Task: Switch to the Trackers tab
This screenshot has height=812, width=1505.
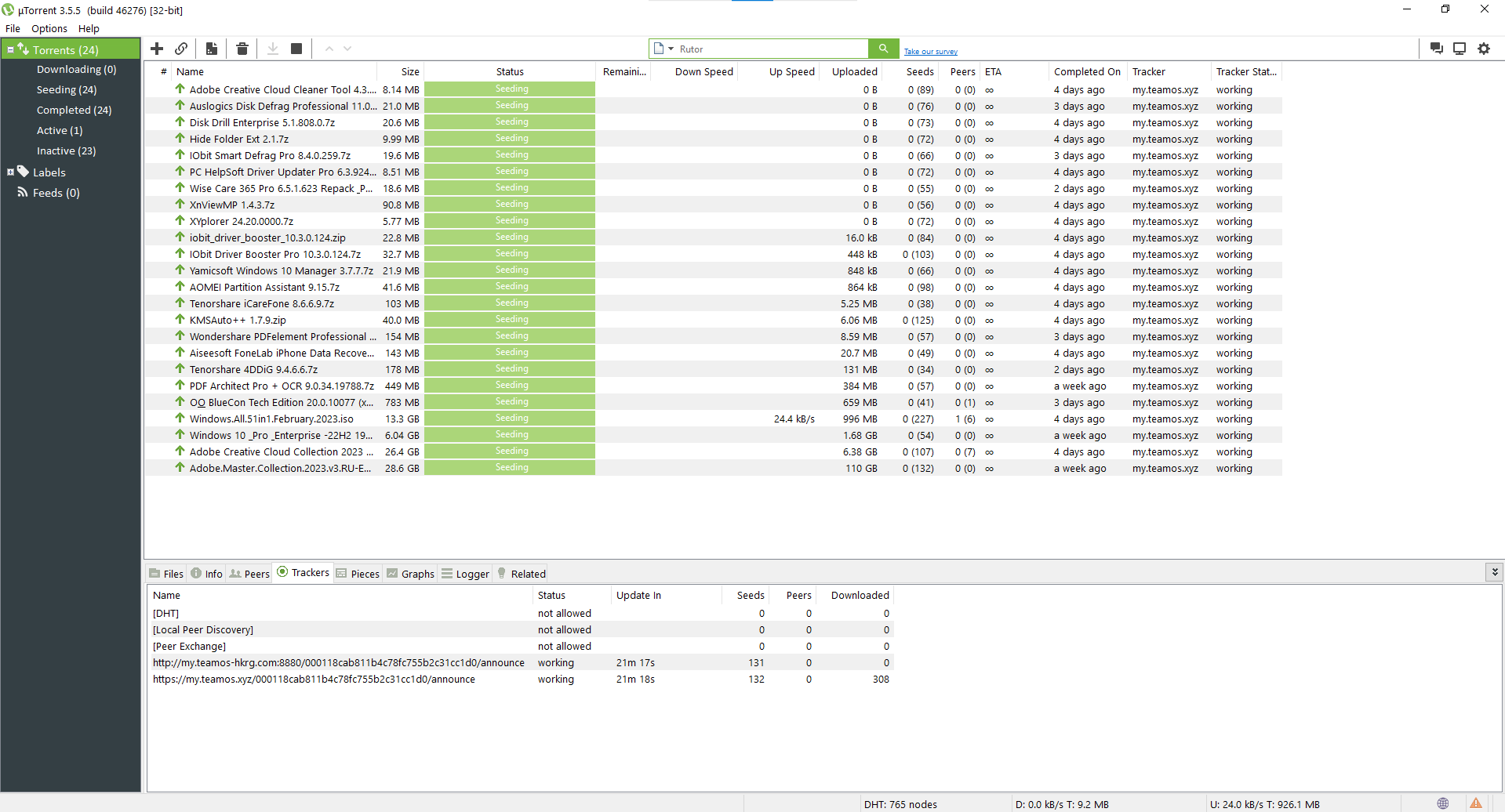Action: point(303,572)
